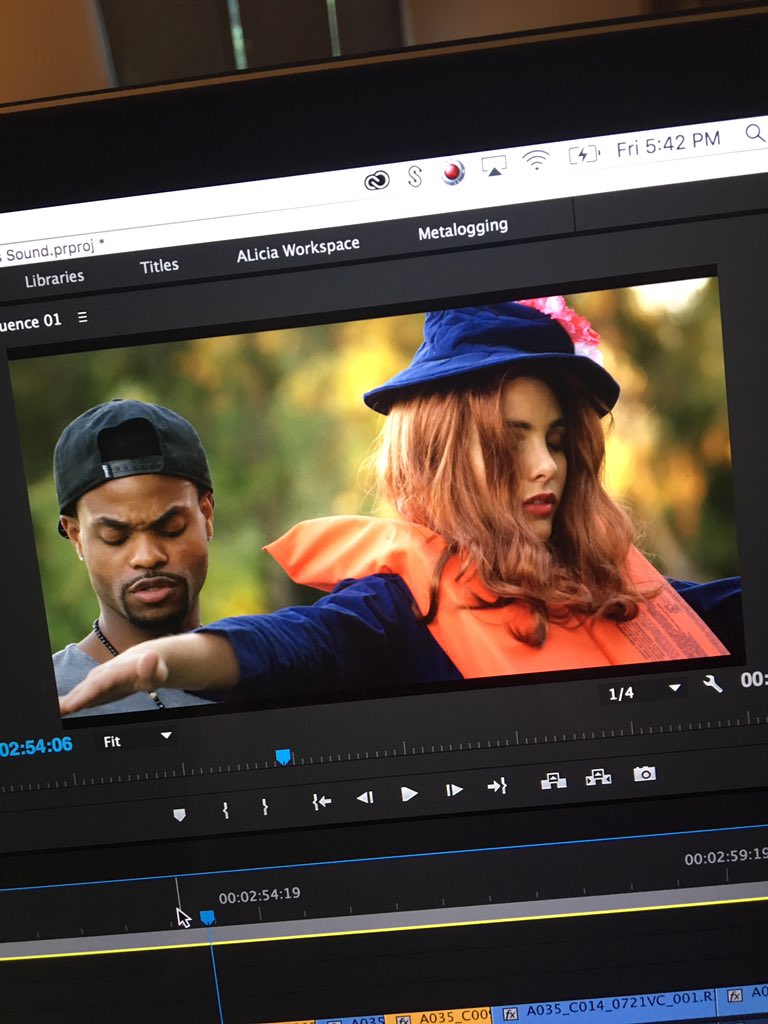Add a marker in program monitor
Viewport: 768px width, 1024px height.
click(180, 814)
